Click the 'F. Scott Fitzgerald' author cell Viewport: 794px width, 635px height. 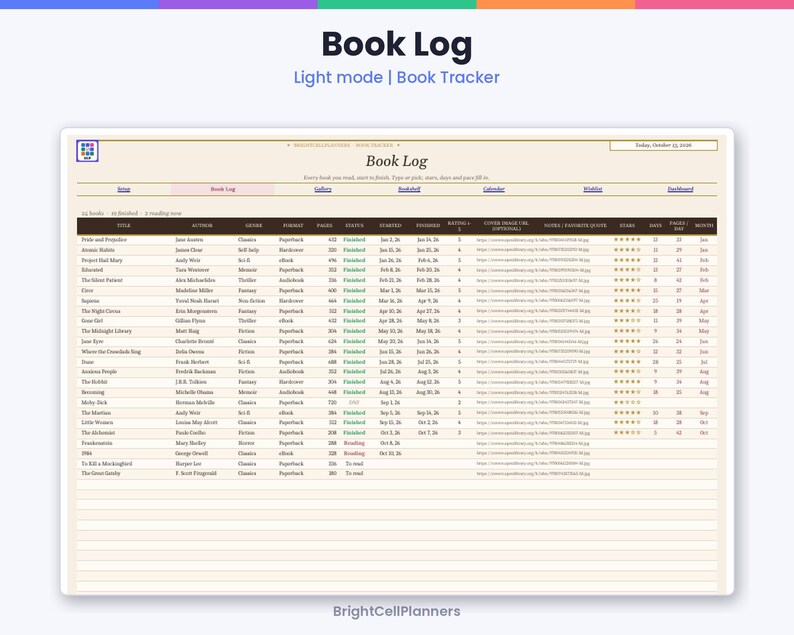[196, 473]
